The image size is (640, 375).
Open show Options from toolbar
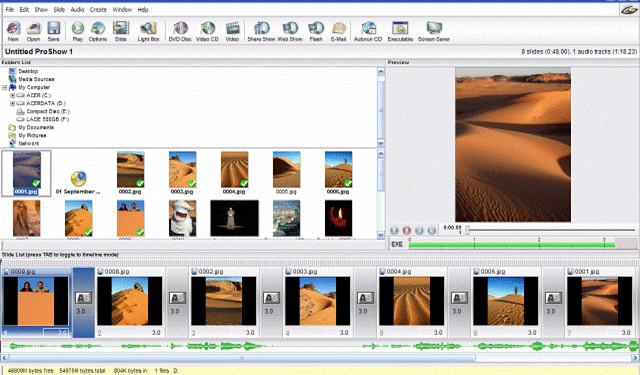(x=98, y=31)
